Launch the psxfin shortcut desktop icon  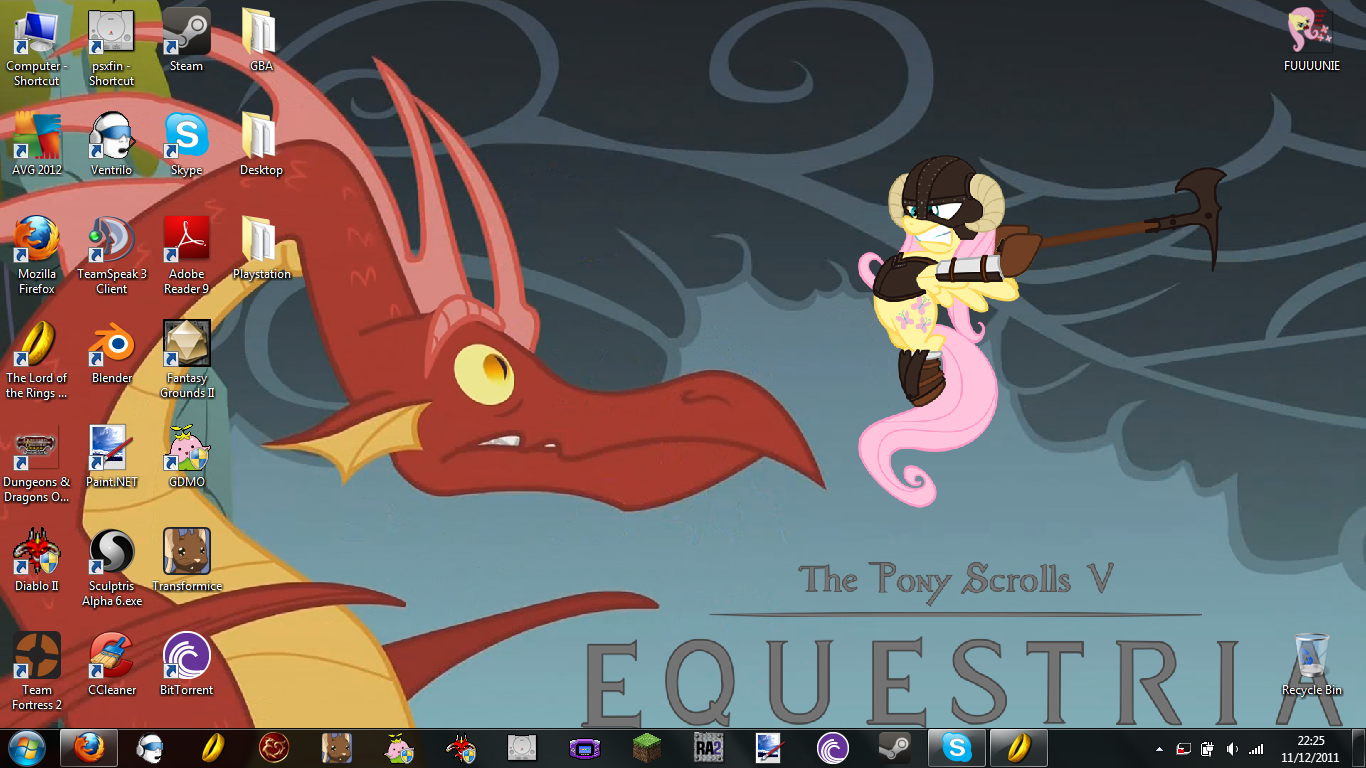[112, 47]
